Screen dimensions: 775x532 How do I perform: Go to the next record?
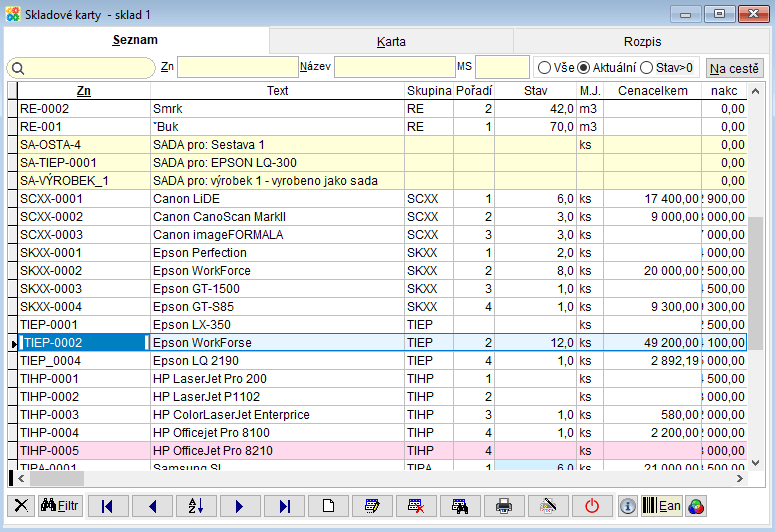pyautogui.click(x=240, y=506)
